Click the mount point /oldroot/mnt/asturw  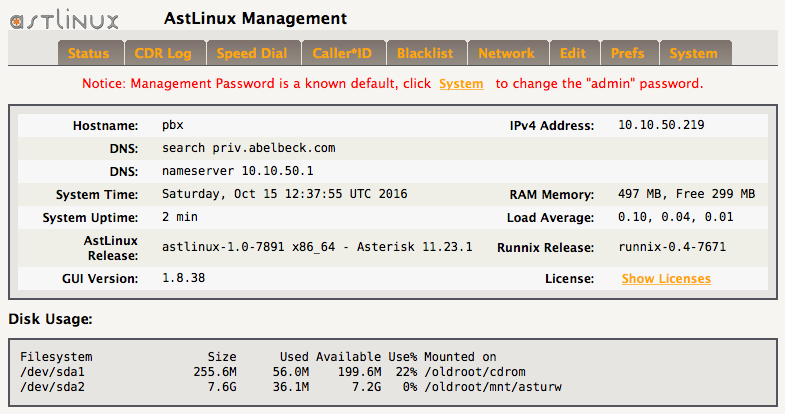coord(493,387)
